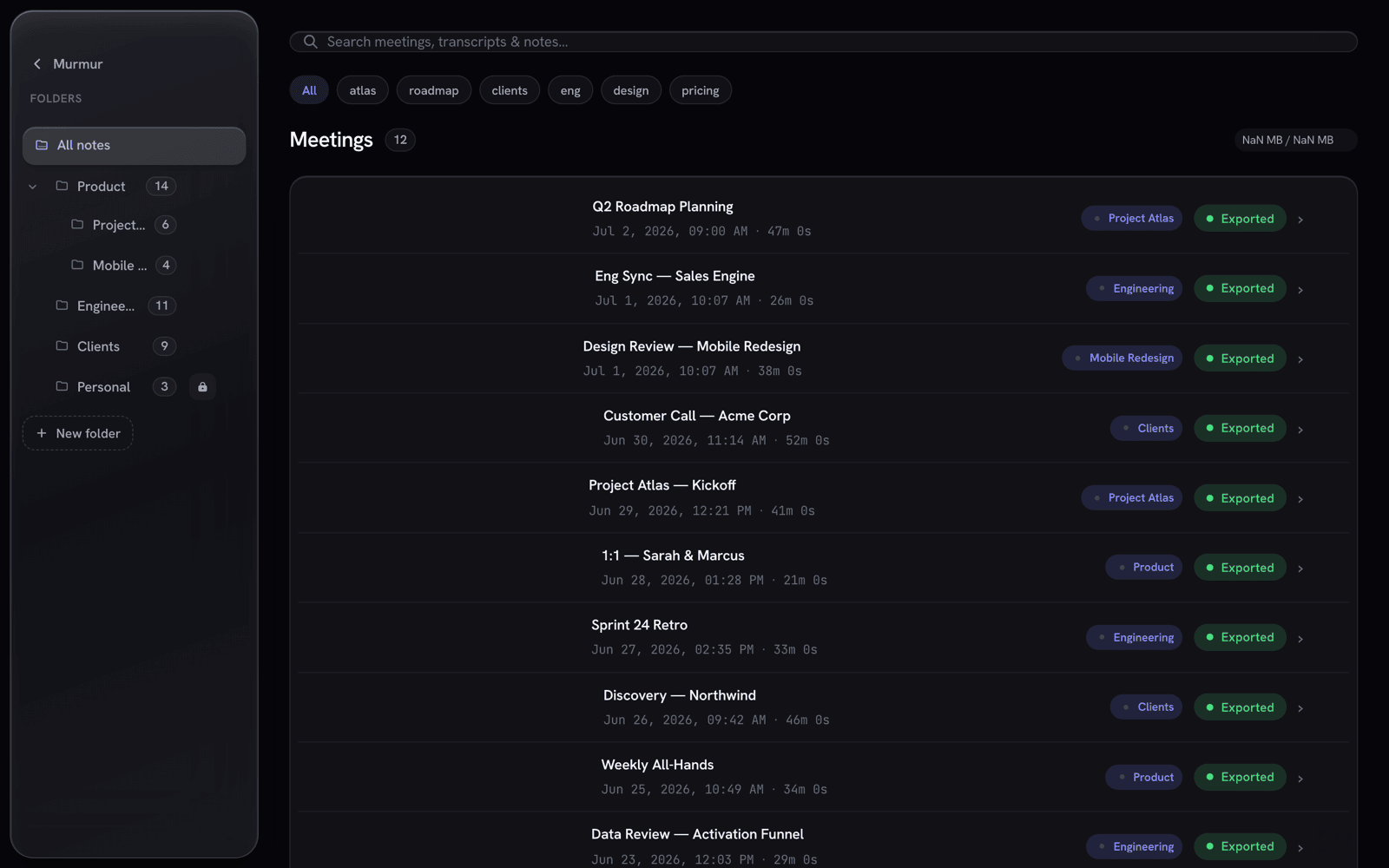Click the Mobile Redesign tag badge
The width and height of the screenshot is (1389, 868).
(1122, 358)
